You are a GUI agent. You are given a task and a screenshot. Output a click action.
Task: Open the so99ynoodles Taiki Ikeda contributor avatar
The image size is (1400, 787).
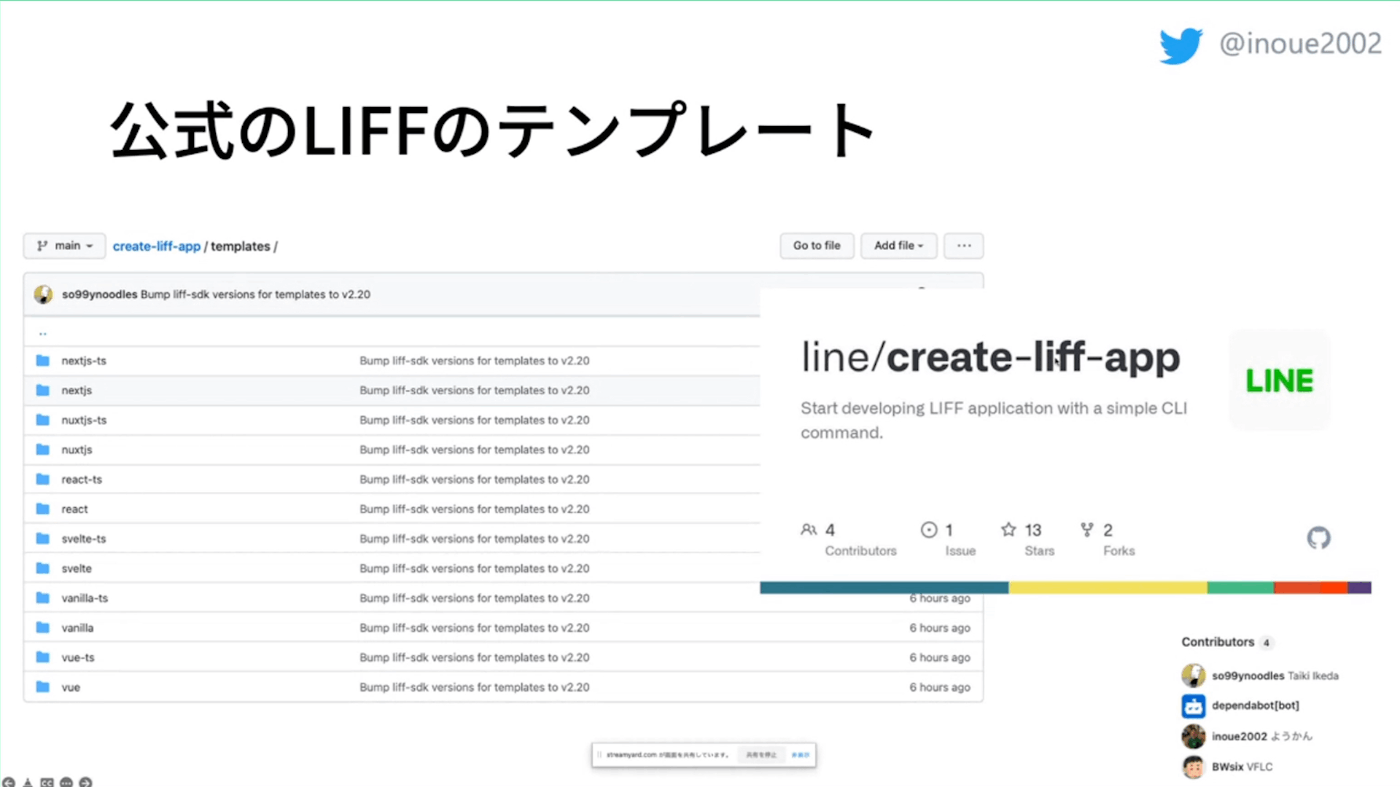coord(1194,676)
